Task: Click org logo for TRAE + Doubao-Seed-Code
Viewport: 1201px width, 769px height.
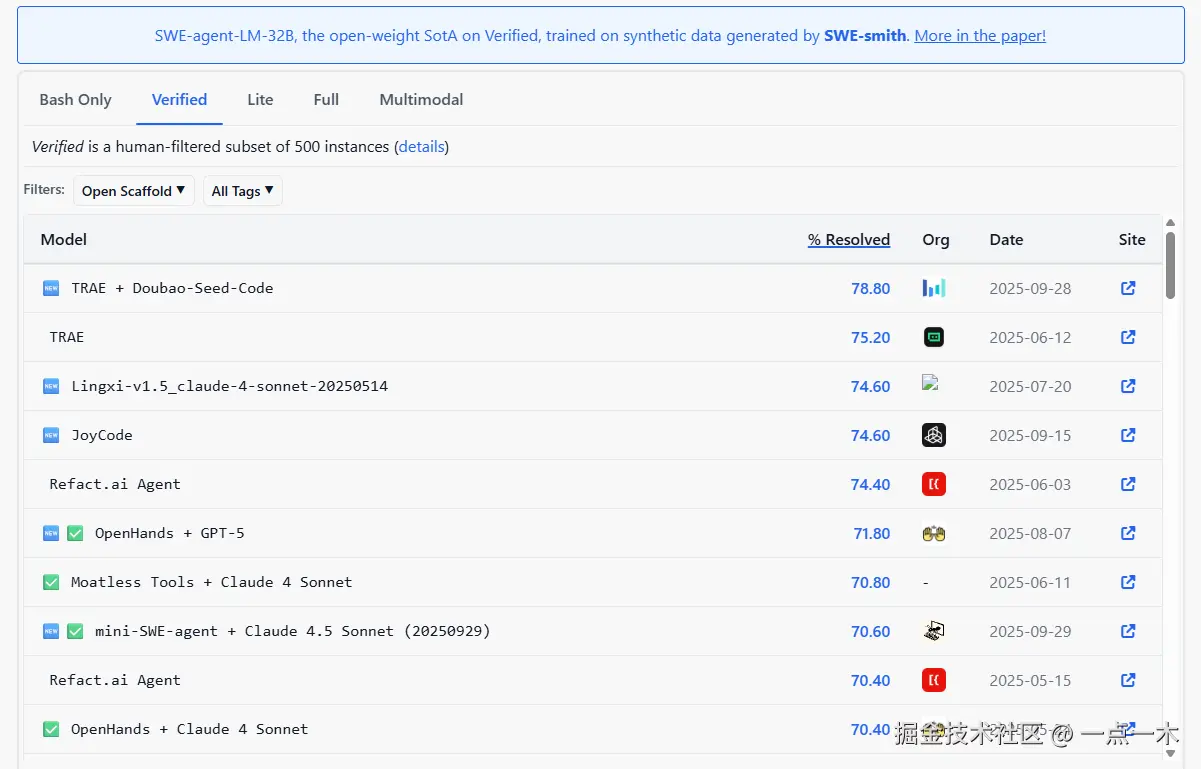Action: click(x=934, y=288)
